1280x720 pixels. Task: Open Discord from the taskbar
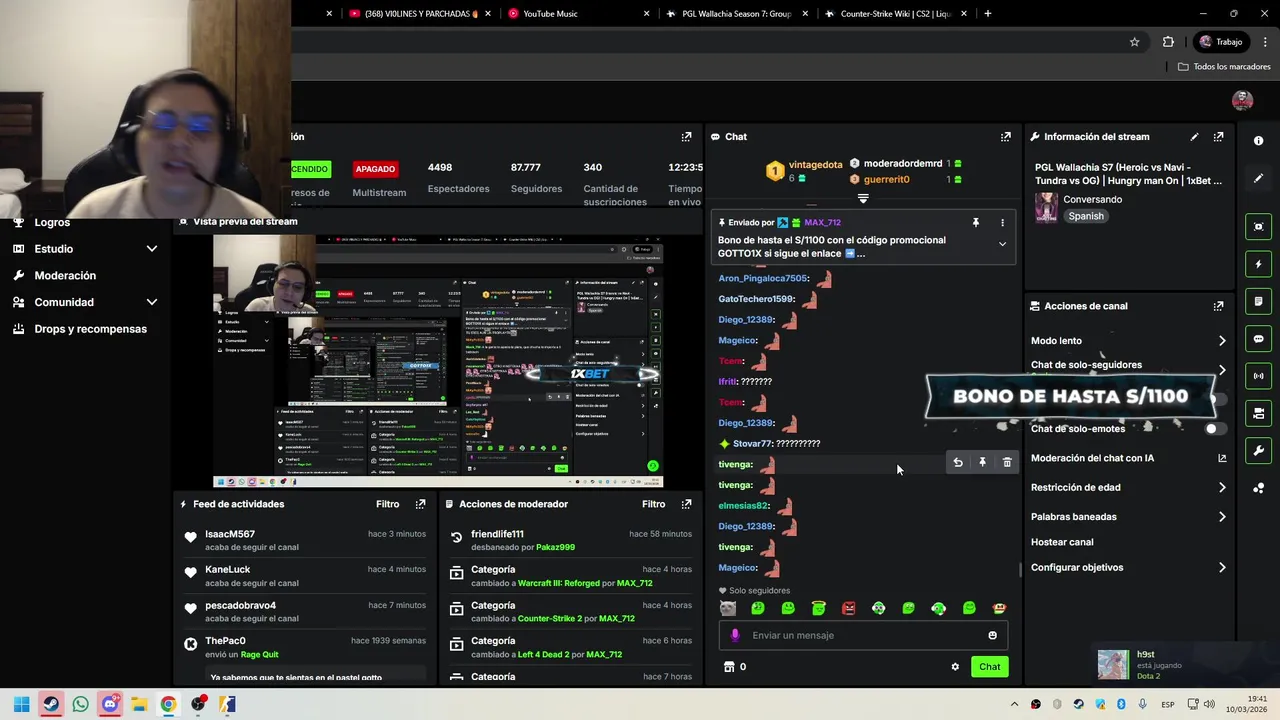coord(110,704)
